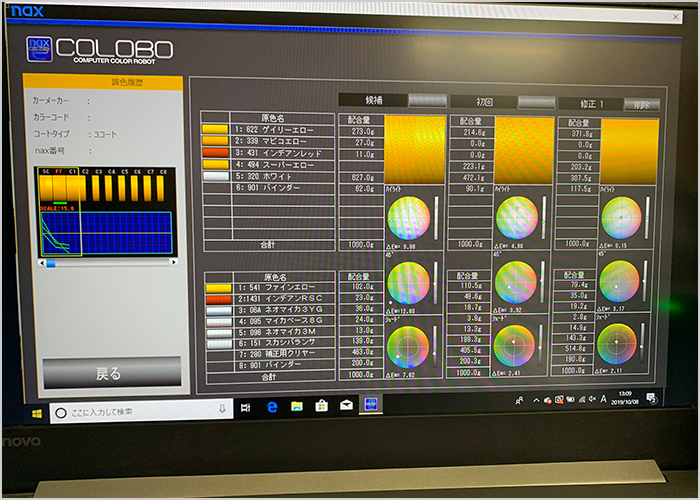Click the taskbar search box ここに入力して検索
The height and width of the screenshot is (500, 700).
pos(141,410)
